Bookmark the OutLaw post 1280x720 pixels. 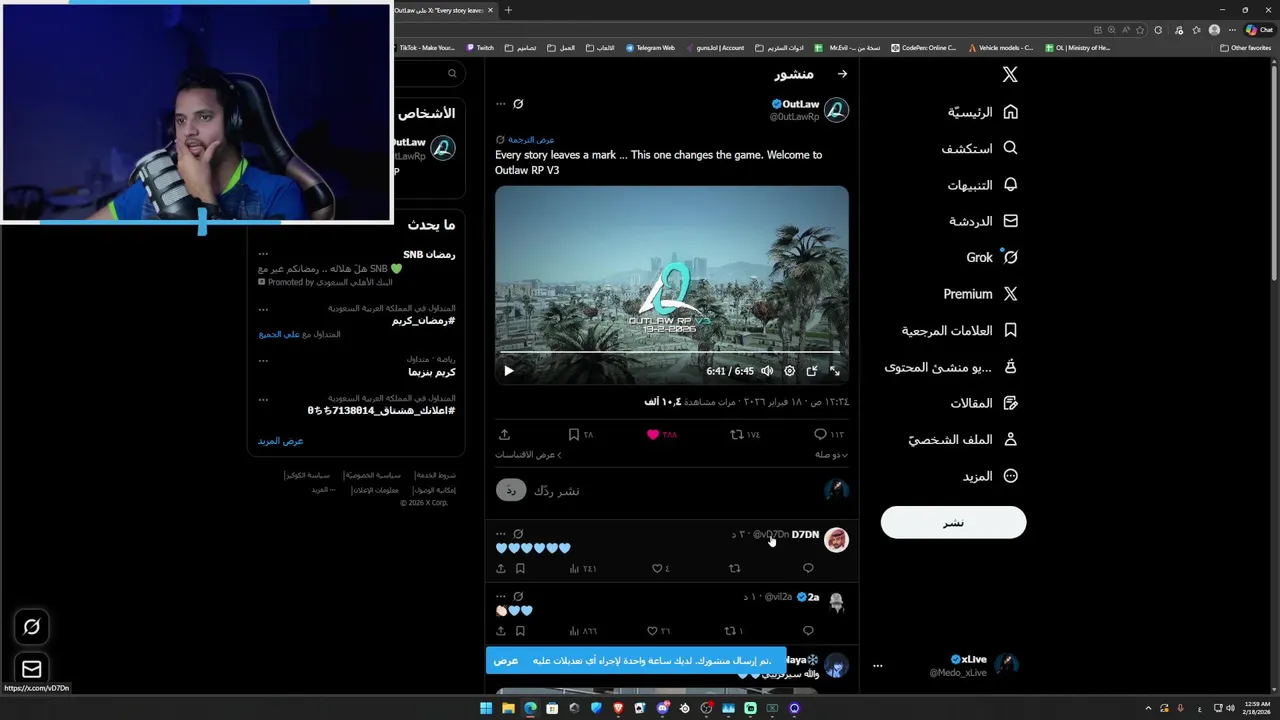click(573, 434)
